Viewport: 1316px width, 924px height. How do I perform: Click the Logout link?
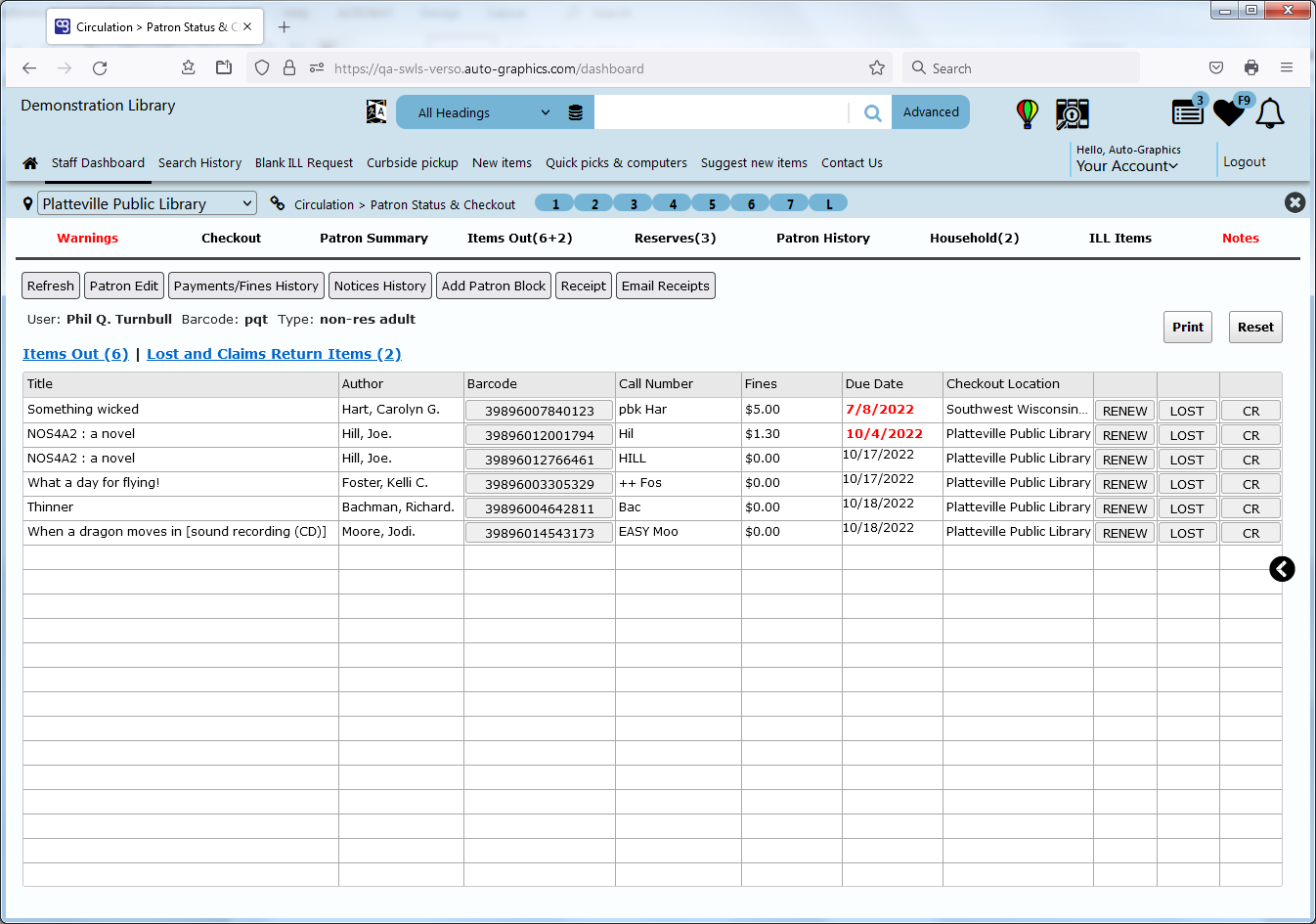1245,162
